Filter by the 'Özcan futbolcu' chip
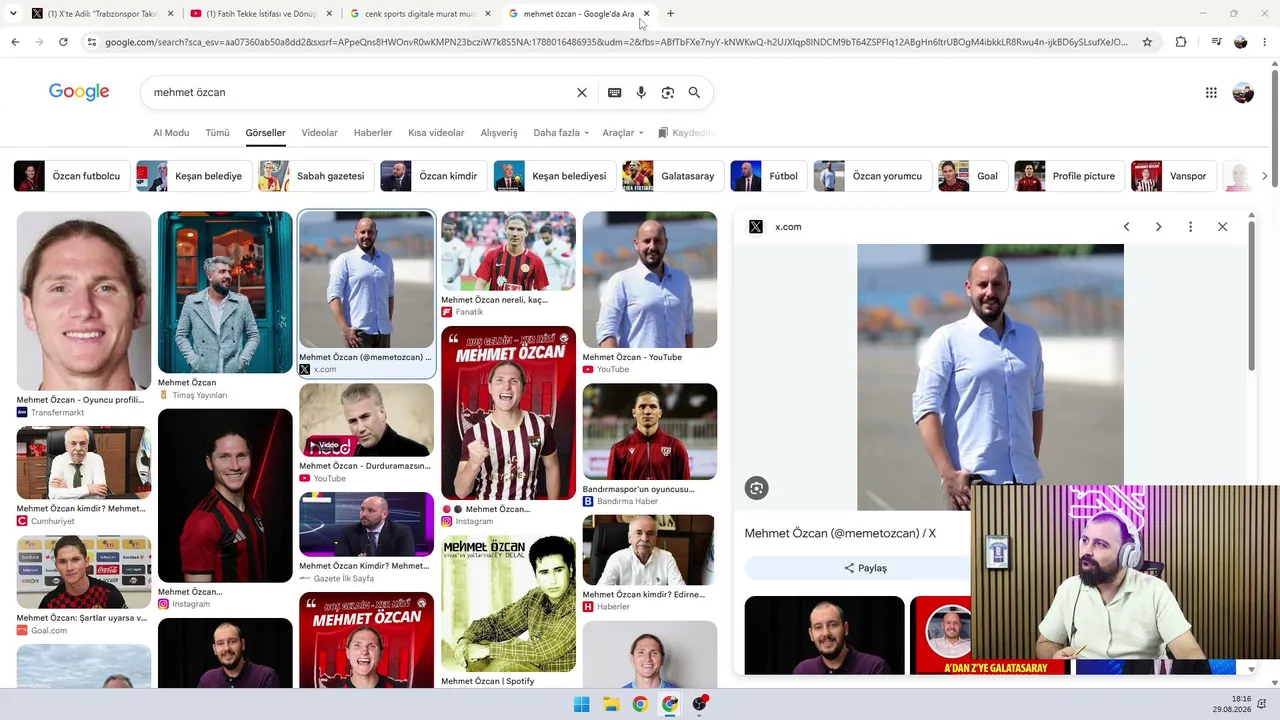Image resolution: width=1280 pixels, height=720 pixels. [72, 176]
